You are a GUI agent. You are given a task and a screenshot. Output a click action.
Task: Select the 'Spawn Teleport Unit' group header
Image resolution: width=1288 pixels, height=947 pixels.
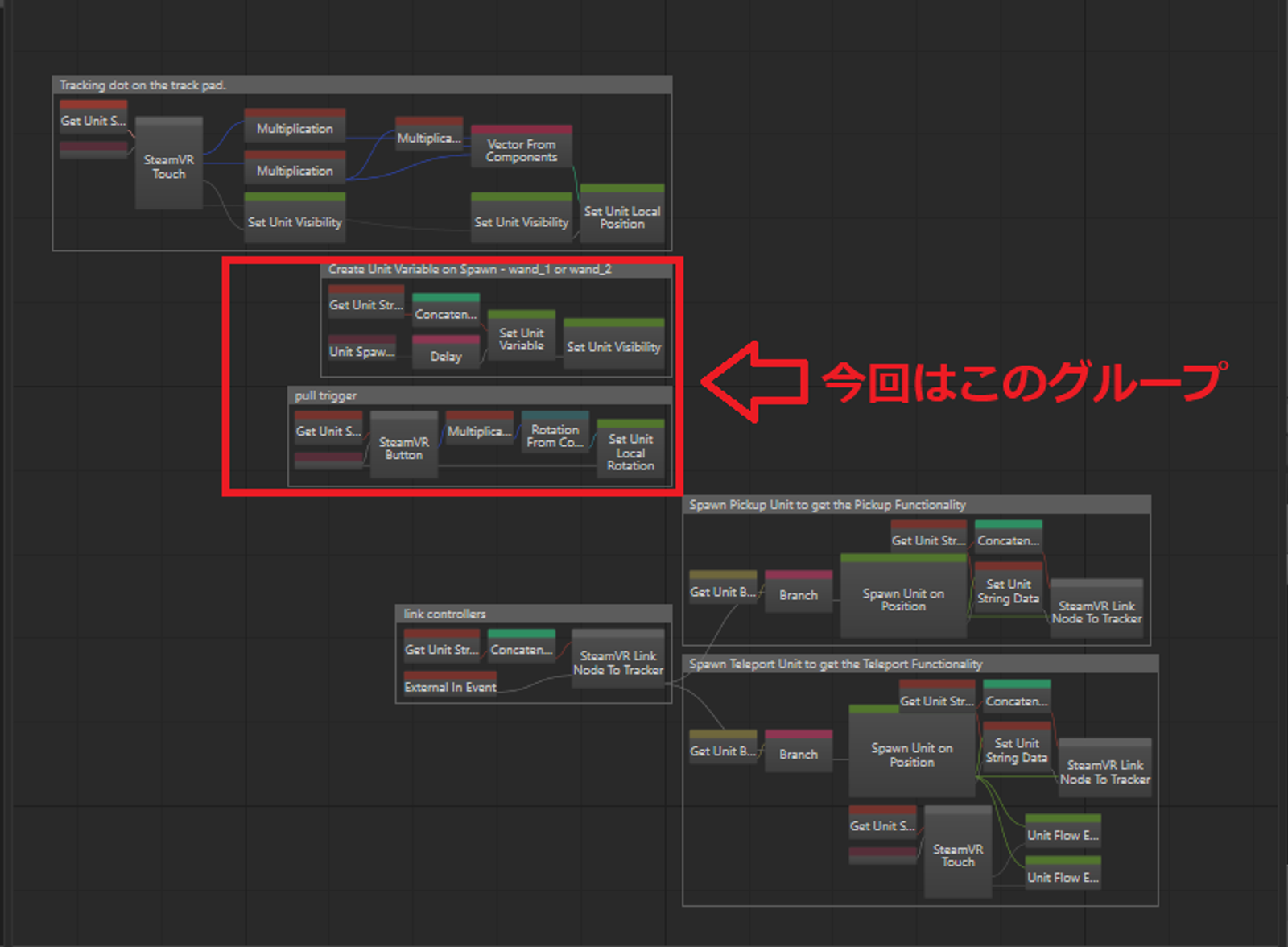point(920,664)
